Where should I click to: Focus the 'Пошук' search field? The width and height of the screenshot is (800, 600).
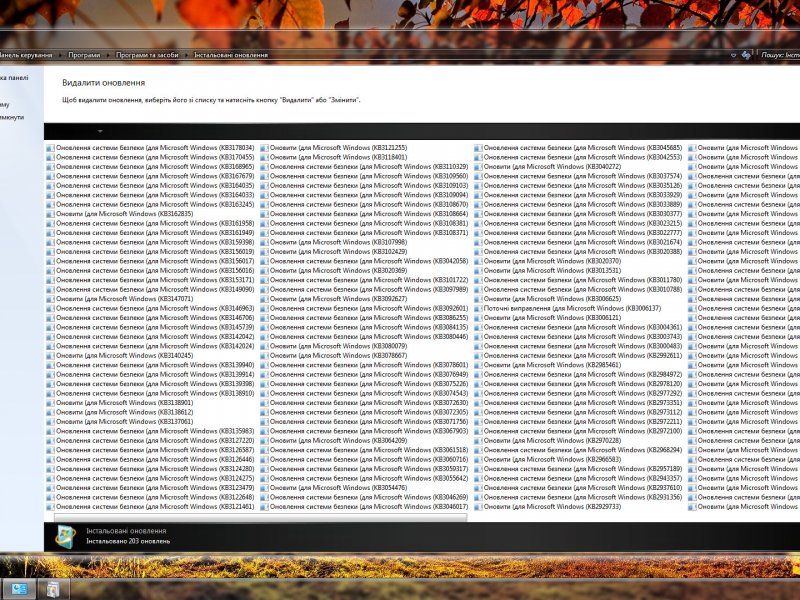(780, 55)
